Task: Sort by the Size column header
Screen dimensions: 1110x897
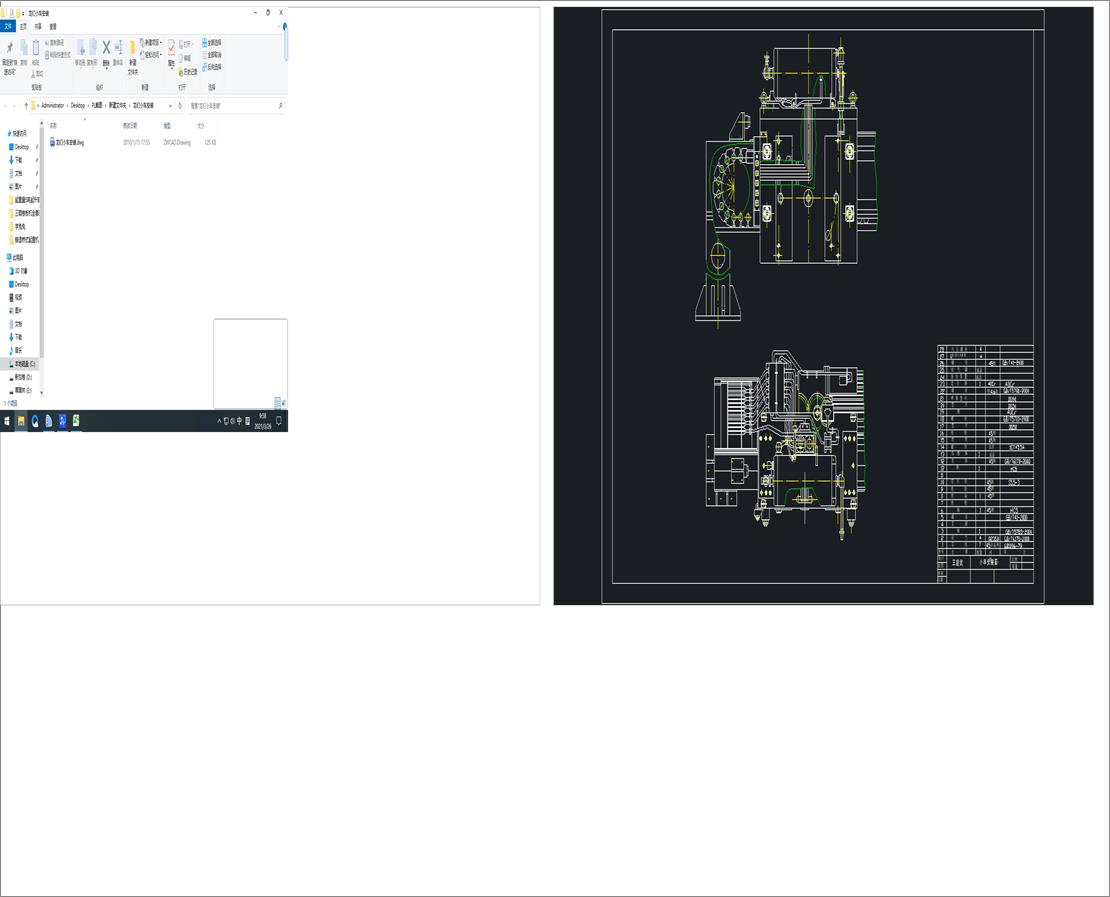Action: click(x=201, y=125)
